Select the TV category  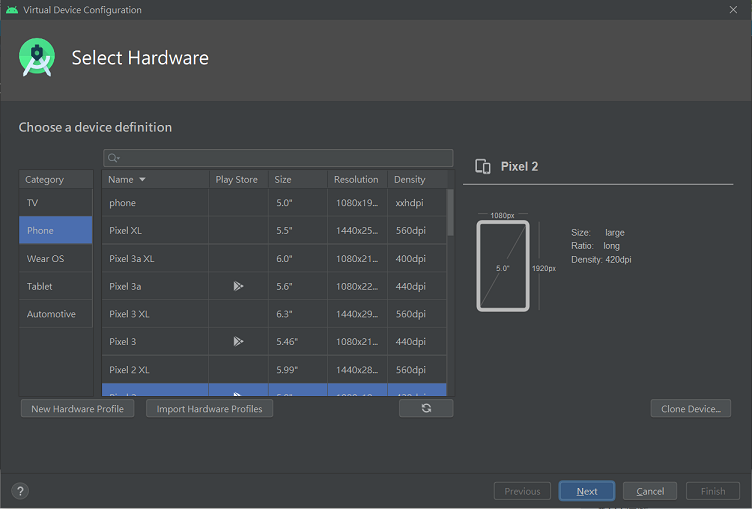coord(56,202)
